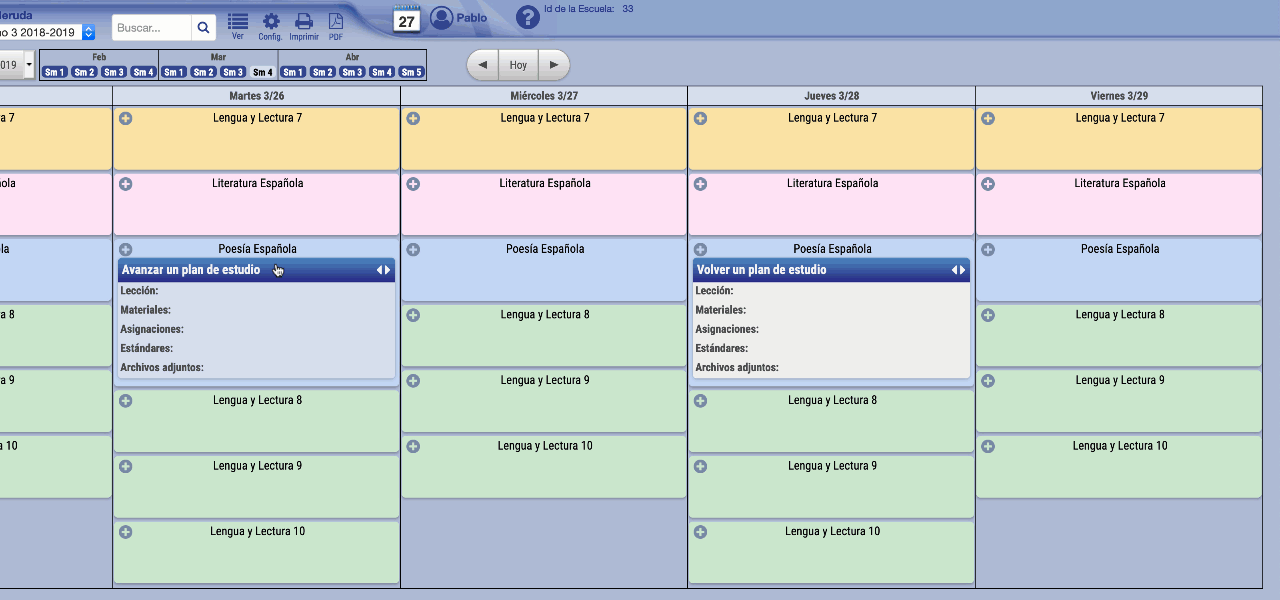Click plus icon on Jueves Literatura Española
The image size is (1280, 600).
pos(701,184)
